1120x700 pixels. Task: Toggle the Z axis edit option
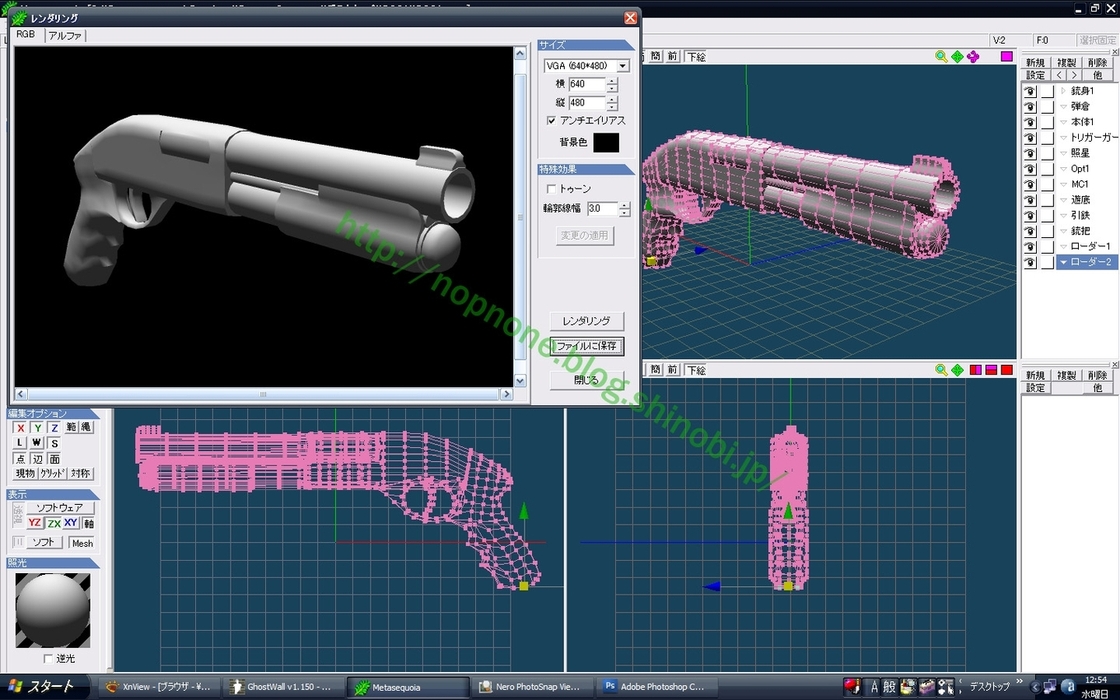click(54, 428)
